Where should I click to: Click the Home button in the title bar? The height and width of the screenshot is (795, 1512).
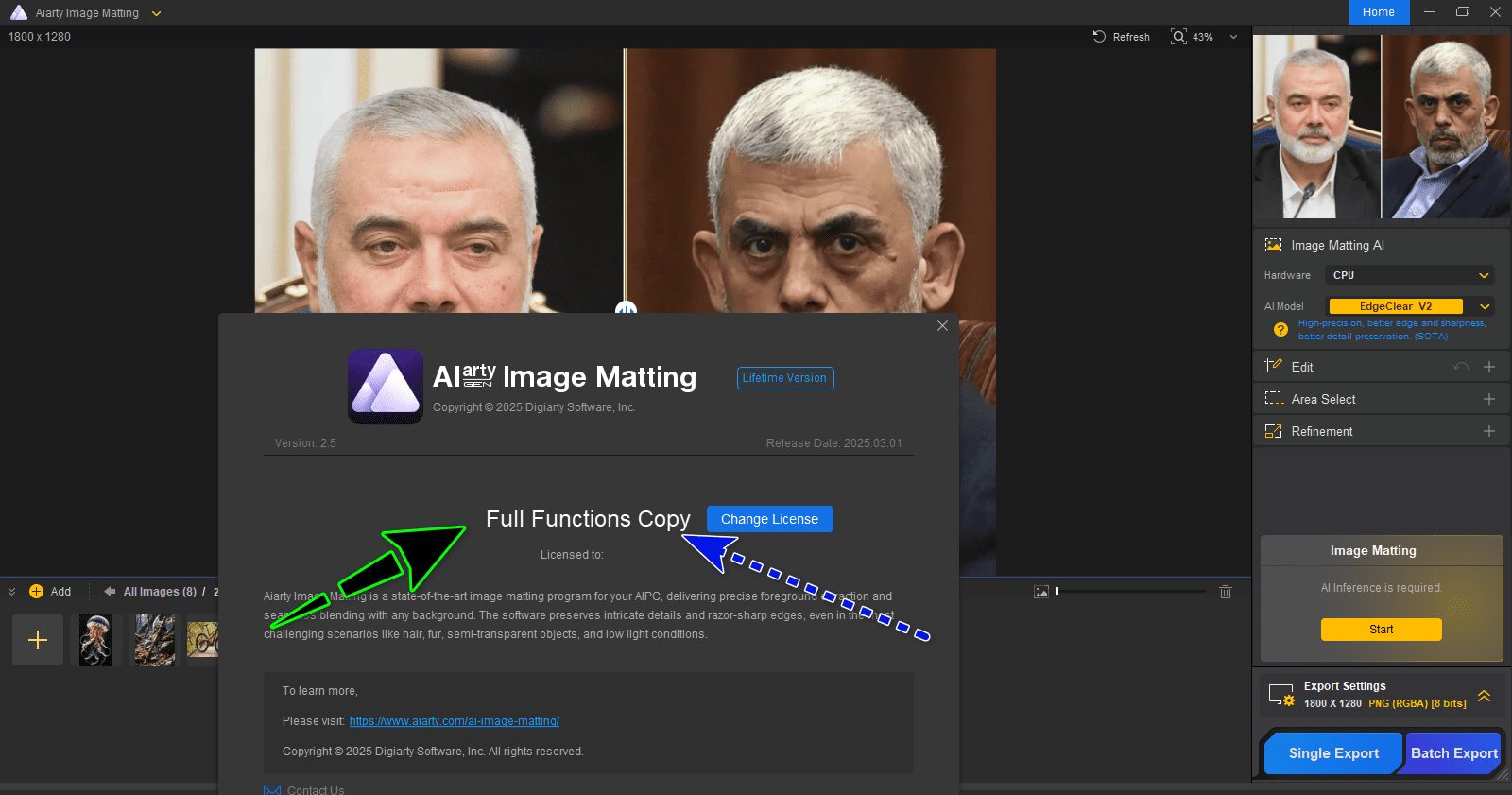(1379, 12)
